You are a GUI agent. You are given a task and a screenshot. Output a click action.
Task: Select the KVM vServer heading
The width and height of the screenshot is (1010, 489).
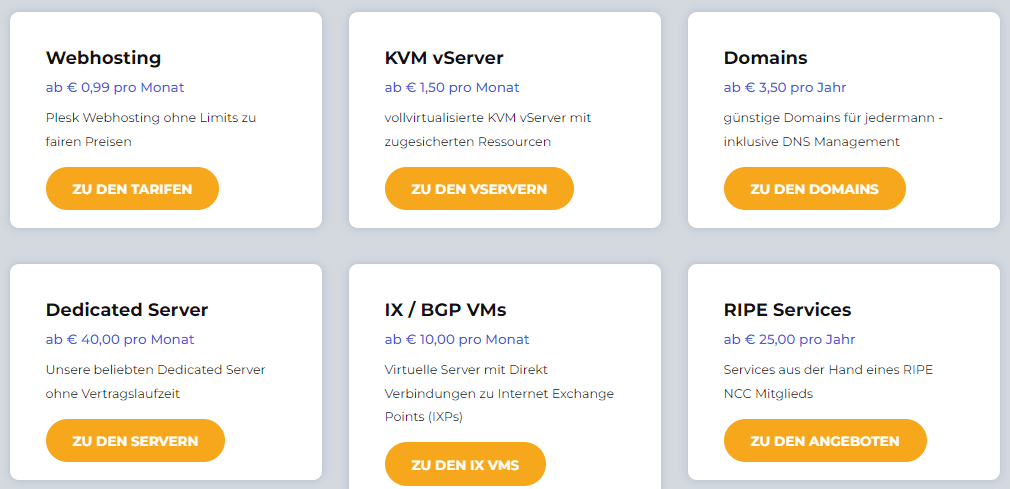(444, 58)
